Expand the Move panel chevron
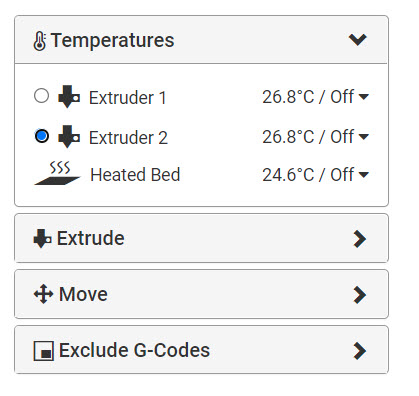 [360, 295]
